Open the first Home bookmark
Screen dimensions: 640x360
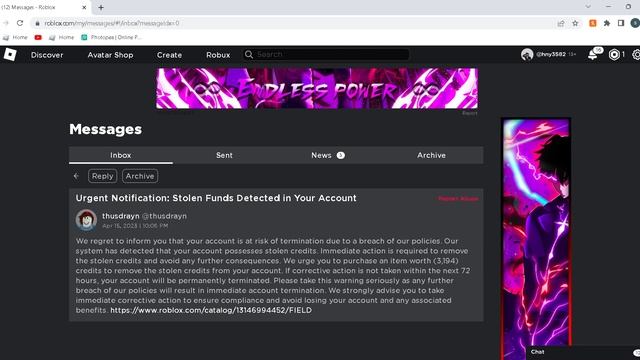pos(15,37)
